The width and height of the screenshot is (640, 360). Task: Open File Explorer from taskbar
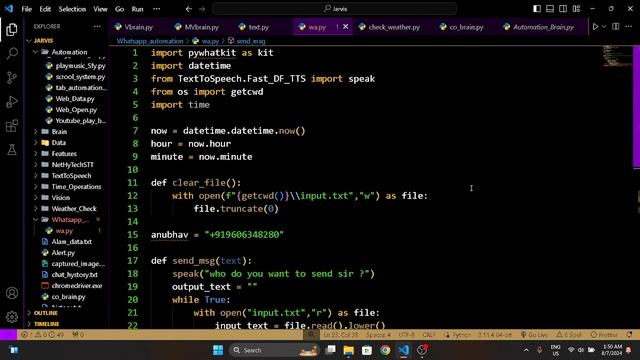coord(349,350)
